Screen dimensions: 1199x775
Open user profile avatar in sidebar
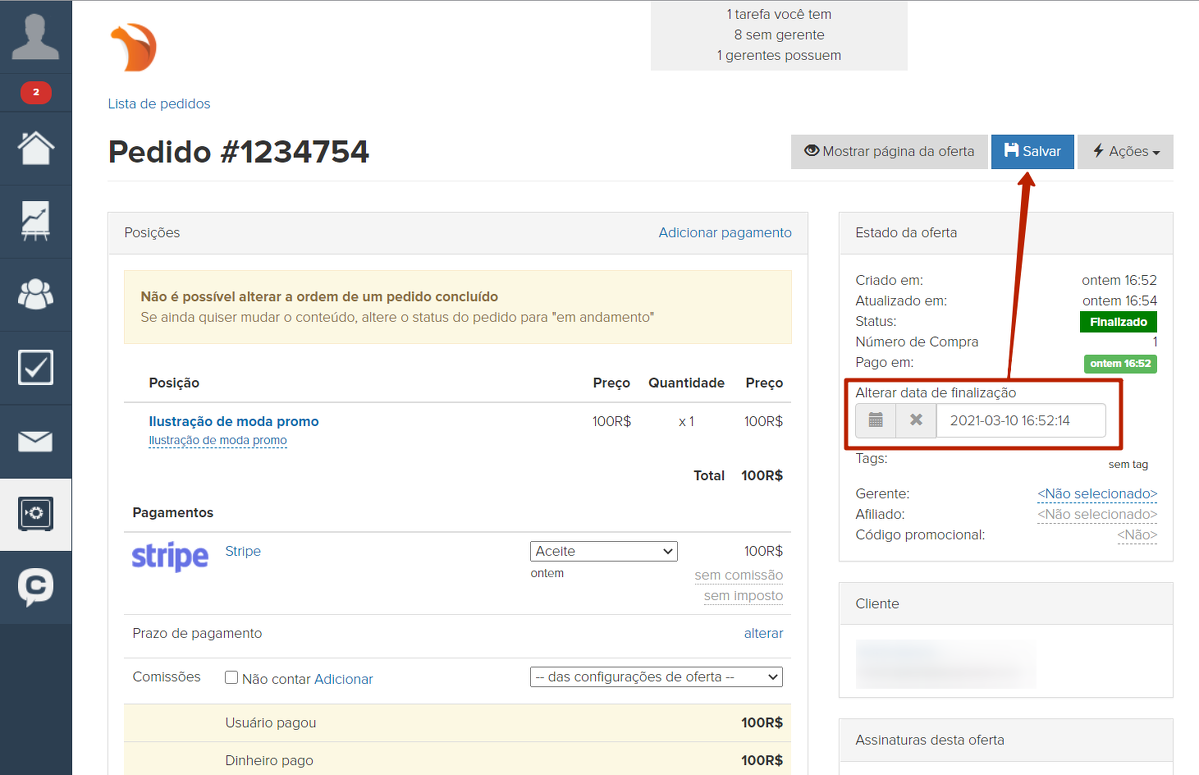(x=35, y=36)
